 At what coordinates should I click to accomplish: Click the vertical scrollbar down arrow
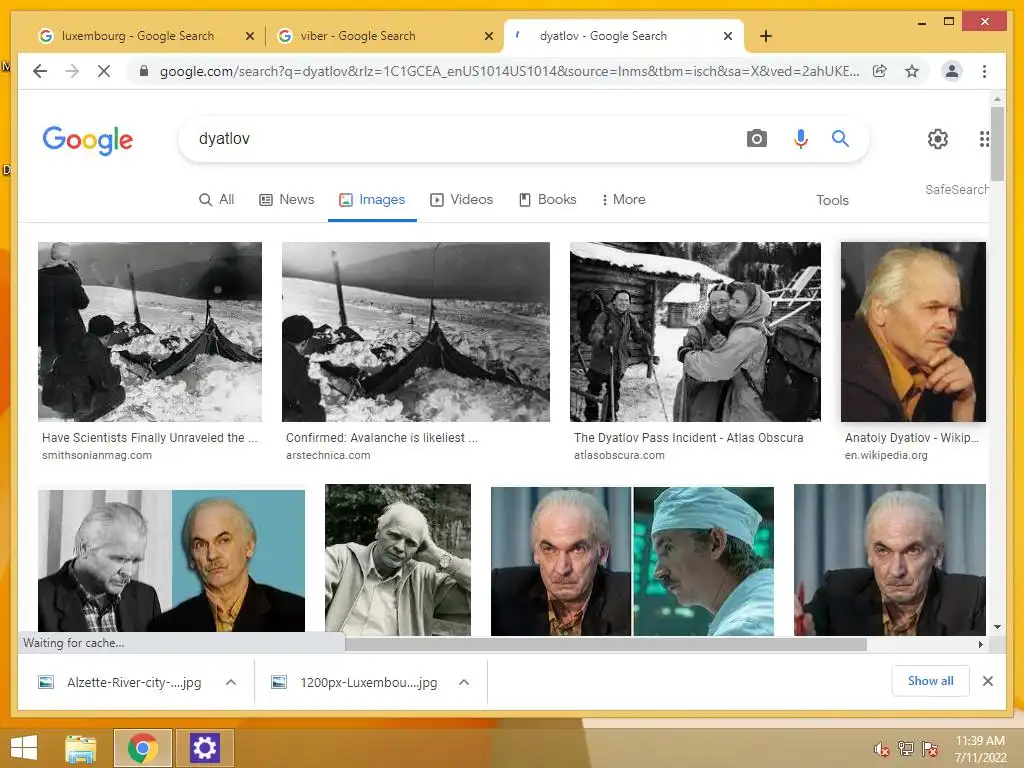tap(997, 627)
